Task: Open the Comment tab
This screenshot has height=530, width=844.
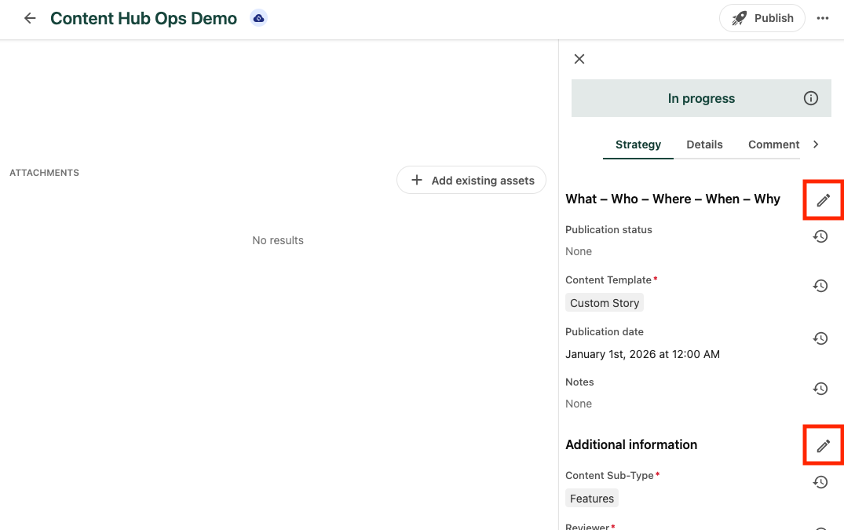Action: coord(773,144)
